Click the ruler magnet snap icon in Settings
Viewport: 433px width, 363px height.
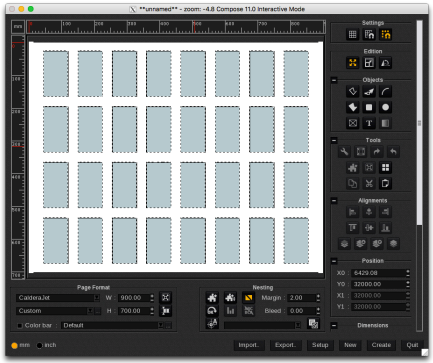click(369, 34)
